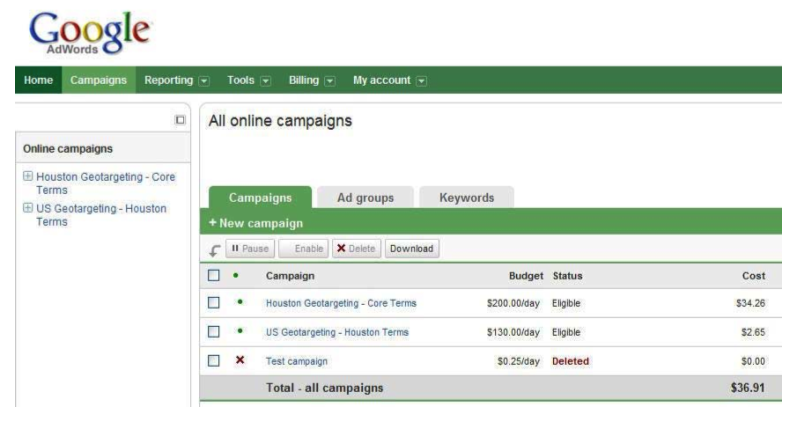Image resolution: width=792 pixels, height=429 pixels.
Task: Collapse the left sidebar panel icon
Action: coord(180,120)
